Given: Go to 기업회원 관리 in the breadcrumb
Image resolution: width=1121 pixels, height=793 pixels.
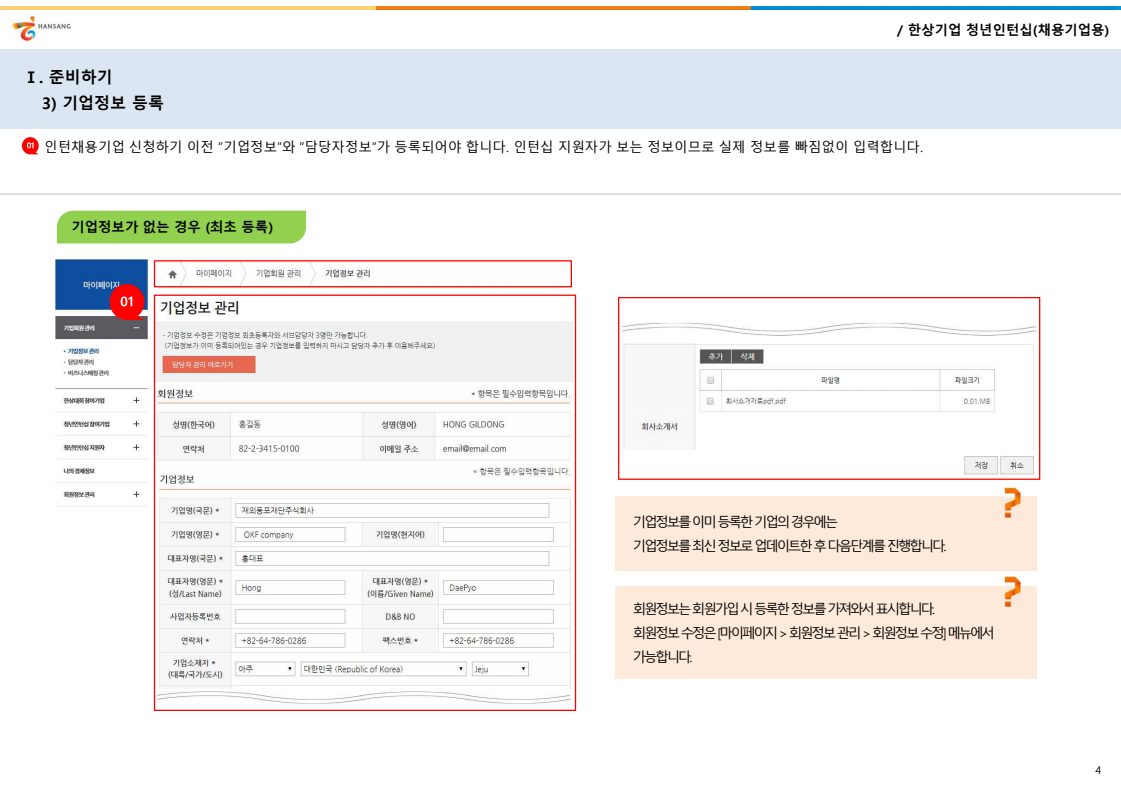Looking at the screenshot, I should 278,273.
